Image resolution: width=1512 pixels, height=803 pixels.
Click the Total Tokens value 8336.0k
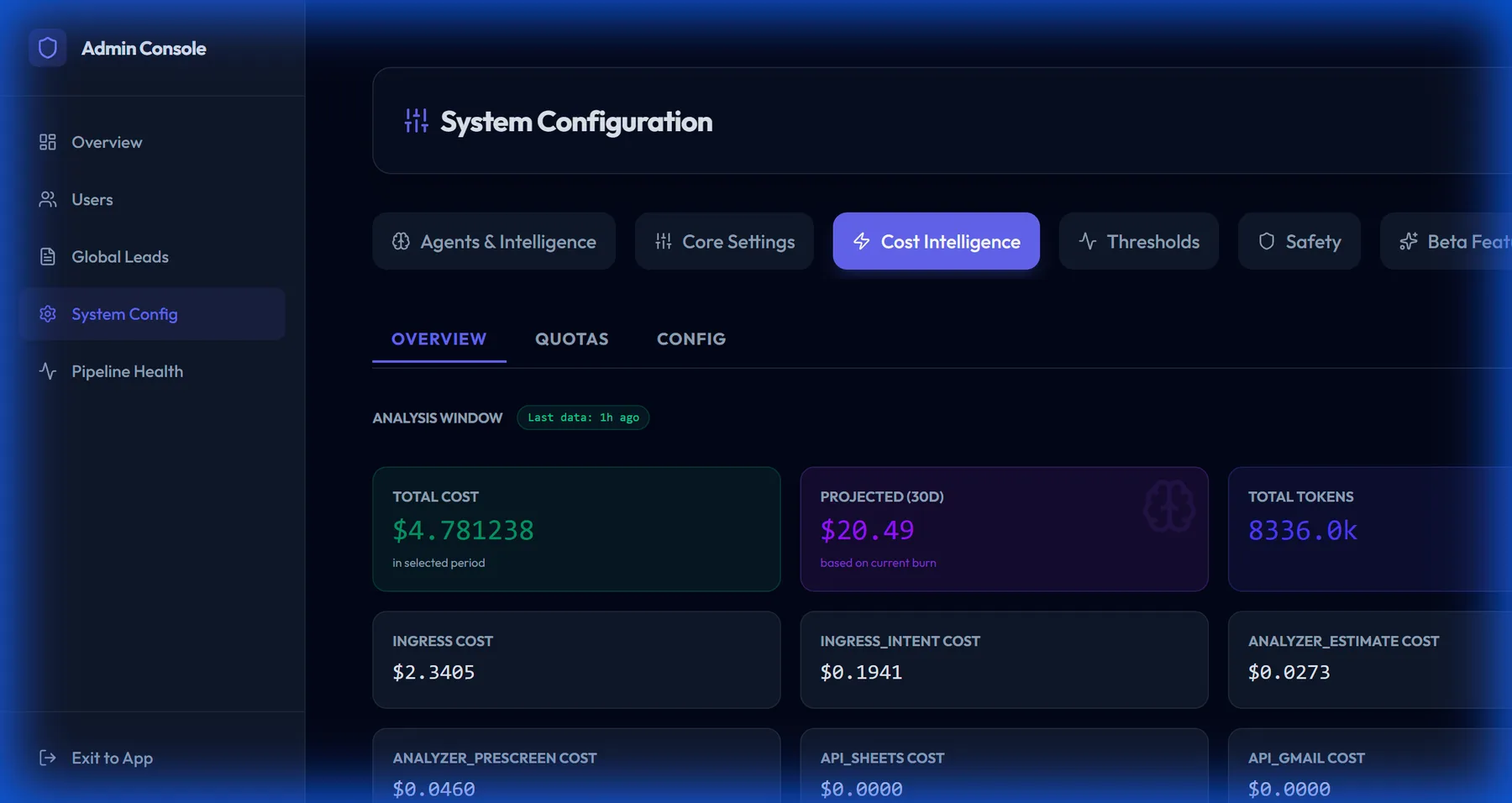(x=1303, y=530)
